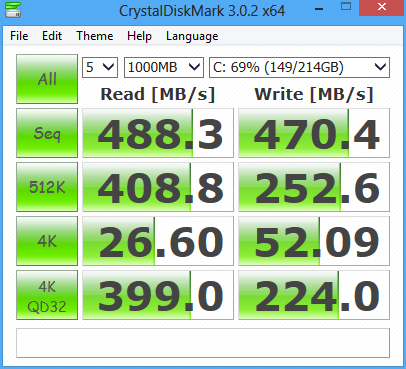Image resolution: width=406 pixels, height=369 pixels.
Task: Open the test count dropdown showing 5
Action: coord(100,67)
